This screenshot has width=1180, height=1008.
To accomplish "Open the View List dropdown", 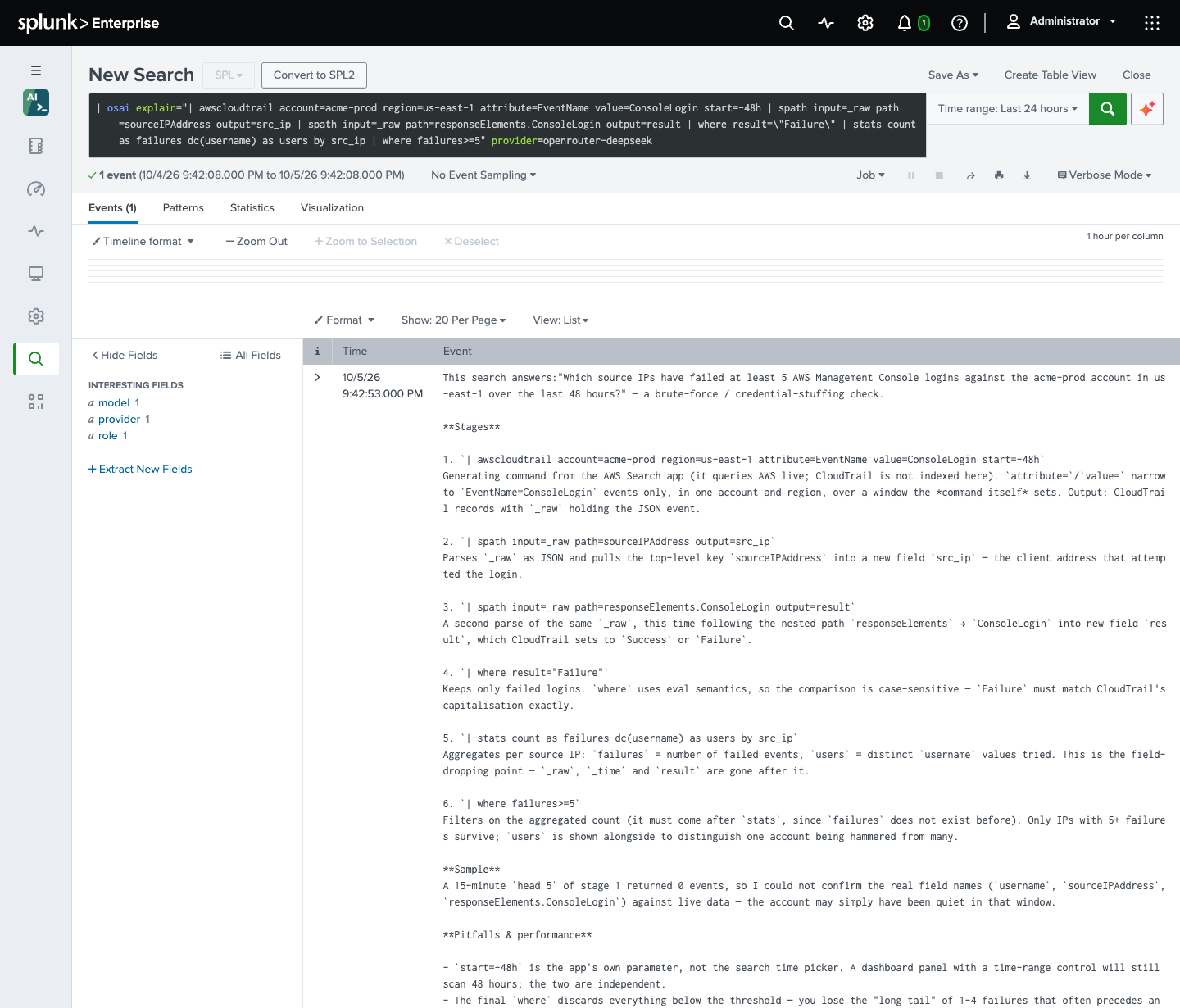I will [x=560, y=320].
